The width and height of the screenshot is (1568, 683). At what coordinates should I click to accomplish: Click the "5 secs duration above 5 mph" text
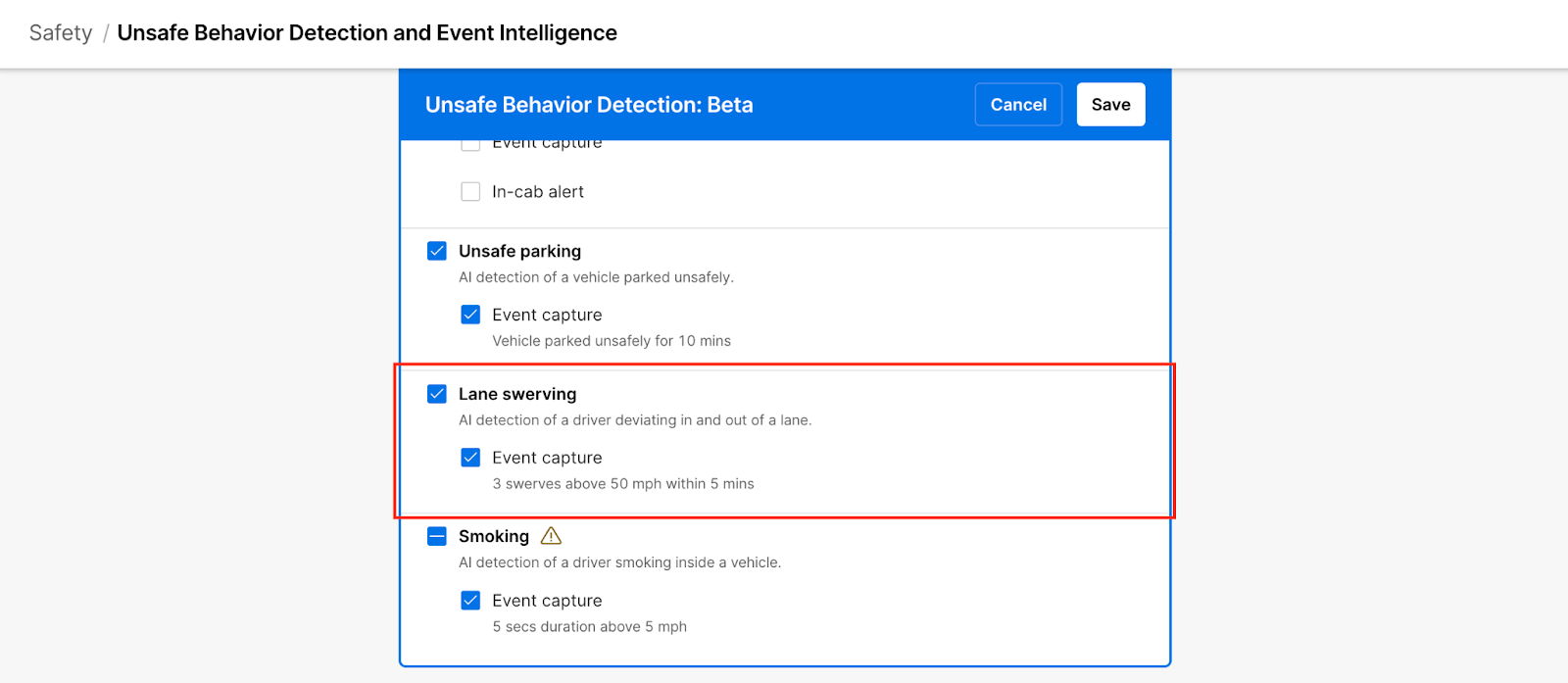(x=589, y=627)
